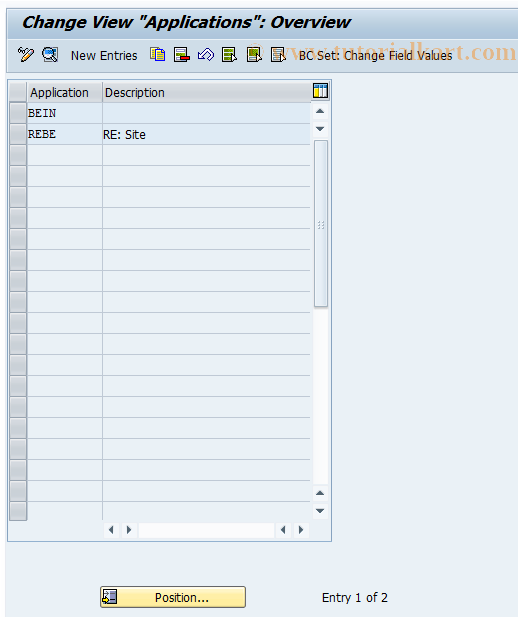The height and width of the screenshot is (617, 518).
Task: Click the Application column header
Action: [x=65, y=92]
